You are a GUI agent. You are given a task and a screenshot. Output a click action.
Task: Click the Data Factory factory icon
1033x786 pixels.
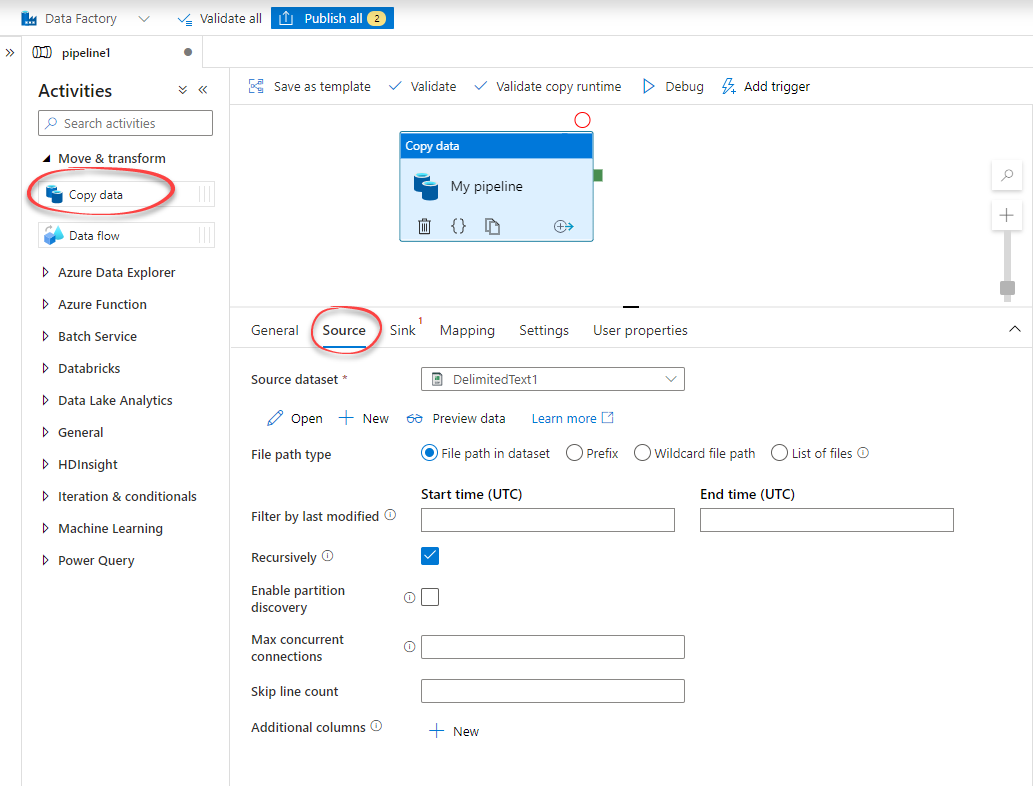pyautogui.click(x=29, y=18)
